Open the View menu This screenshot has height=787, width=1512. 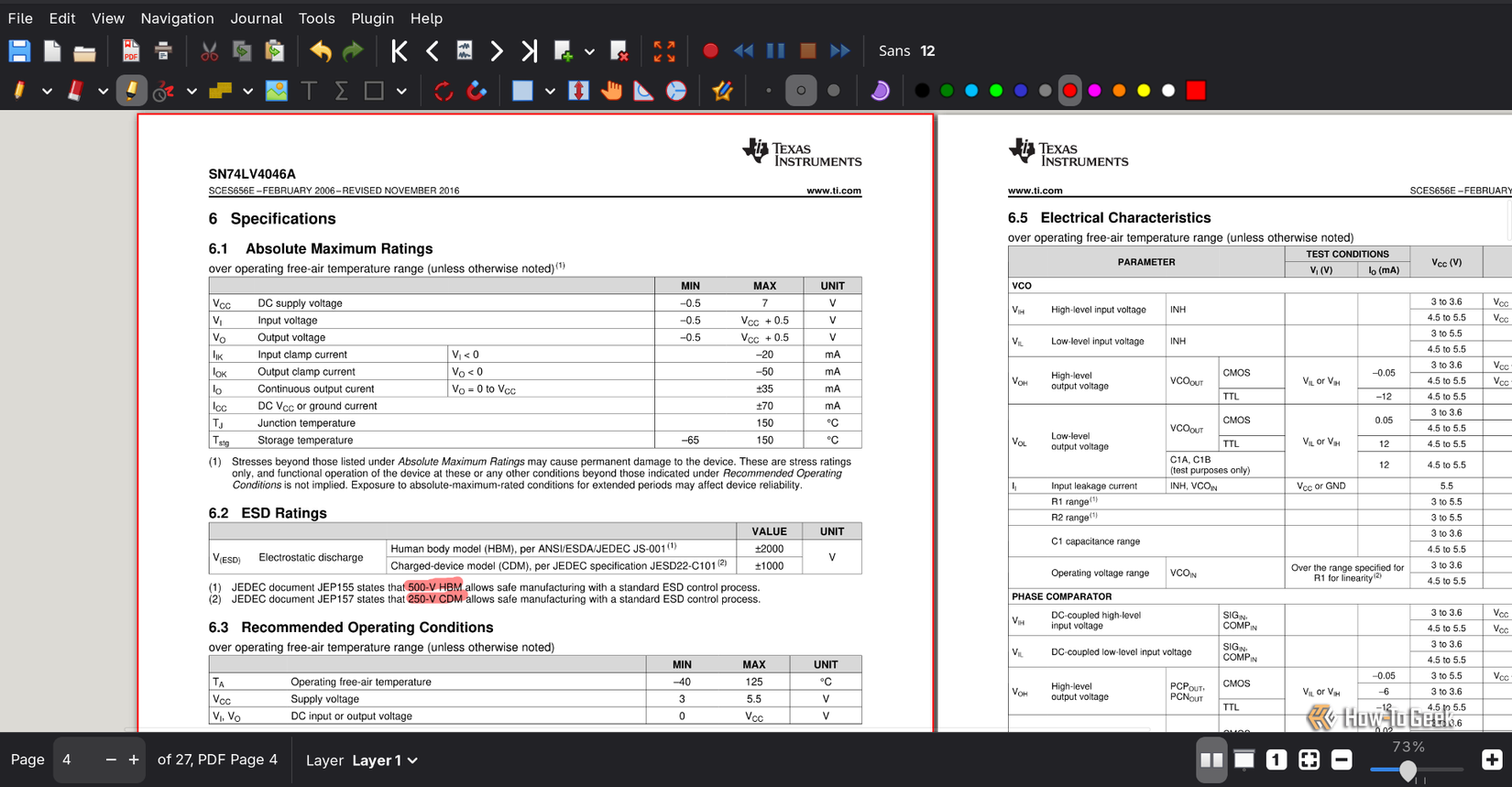(108, 18)
